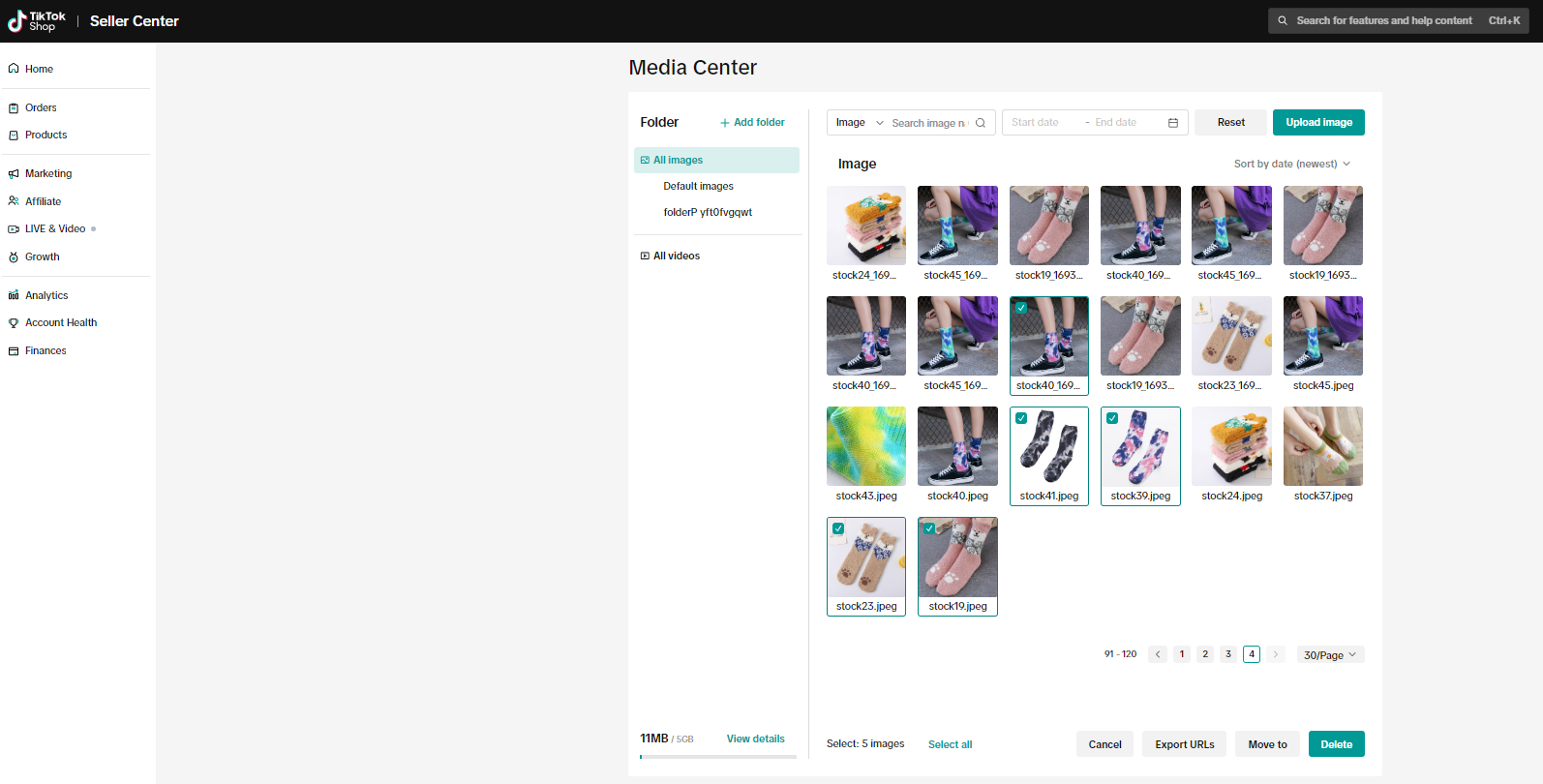Open Marketing via its megaphone icon

click(14, 174)
